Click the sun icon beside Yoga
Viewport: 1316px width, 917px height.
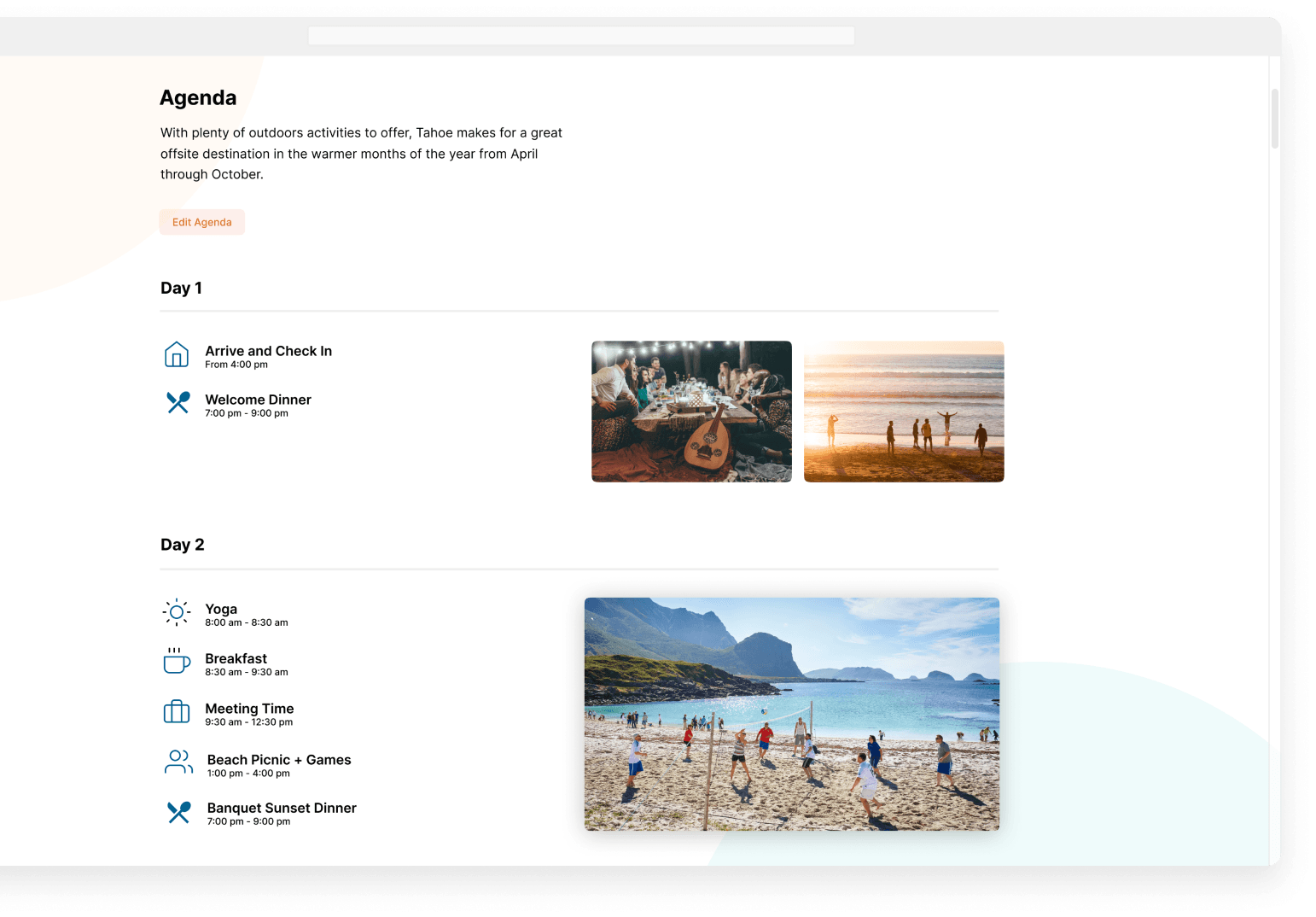pos(177,612)
